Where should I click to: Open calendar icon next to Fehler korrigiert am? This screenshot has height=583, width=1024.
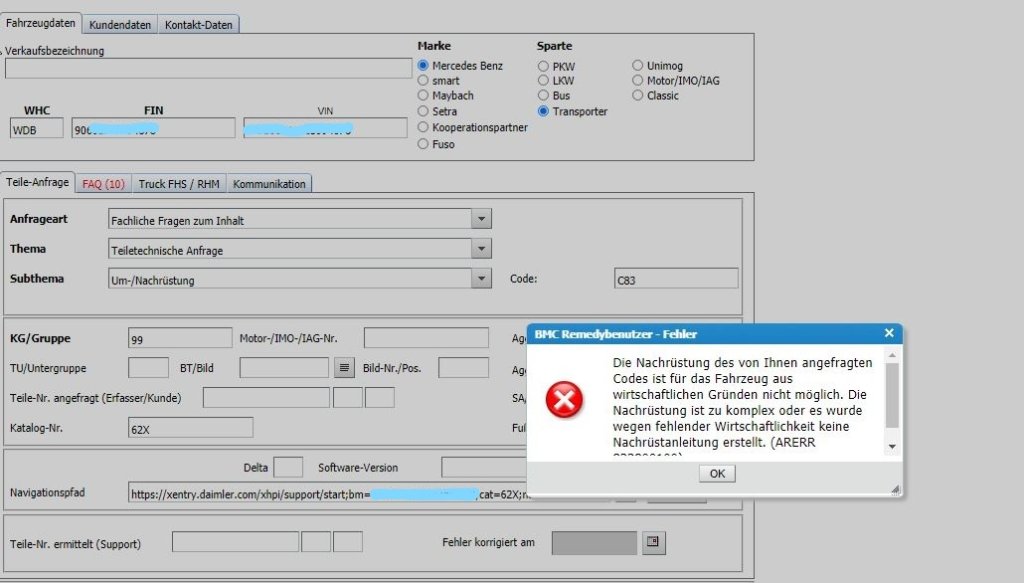pos(653,542)
